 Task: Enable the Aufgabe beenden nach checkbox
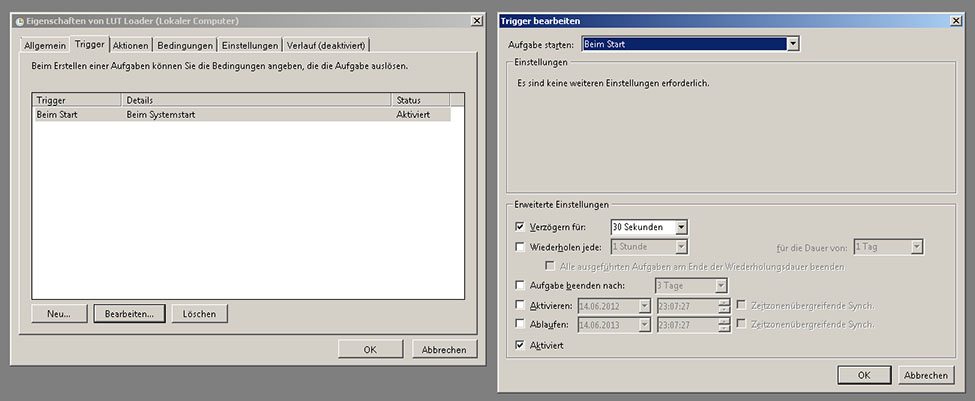(x=519, y=286)
